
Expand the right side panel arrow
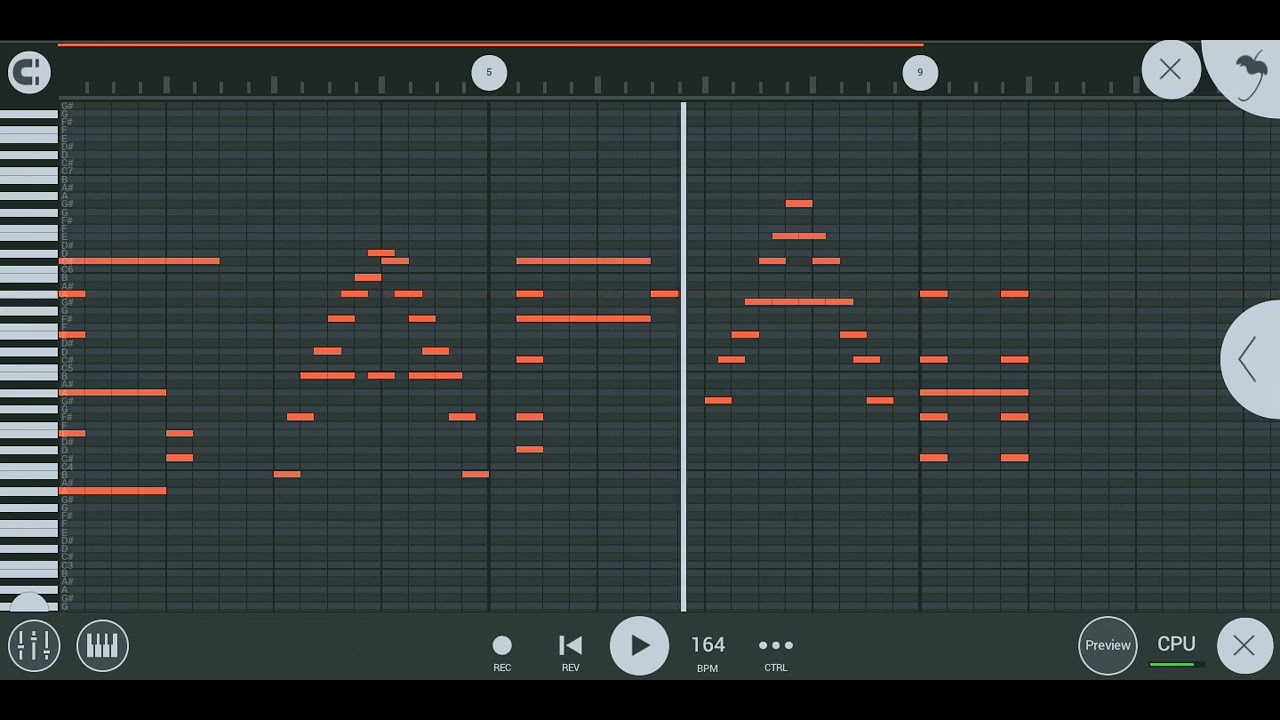(1250, 359)
